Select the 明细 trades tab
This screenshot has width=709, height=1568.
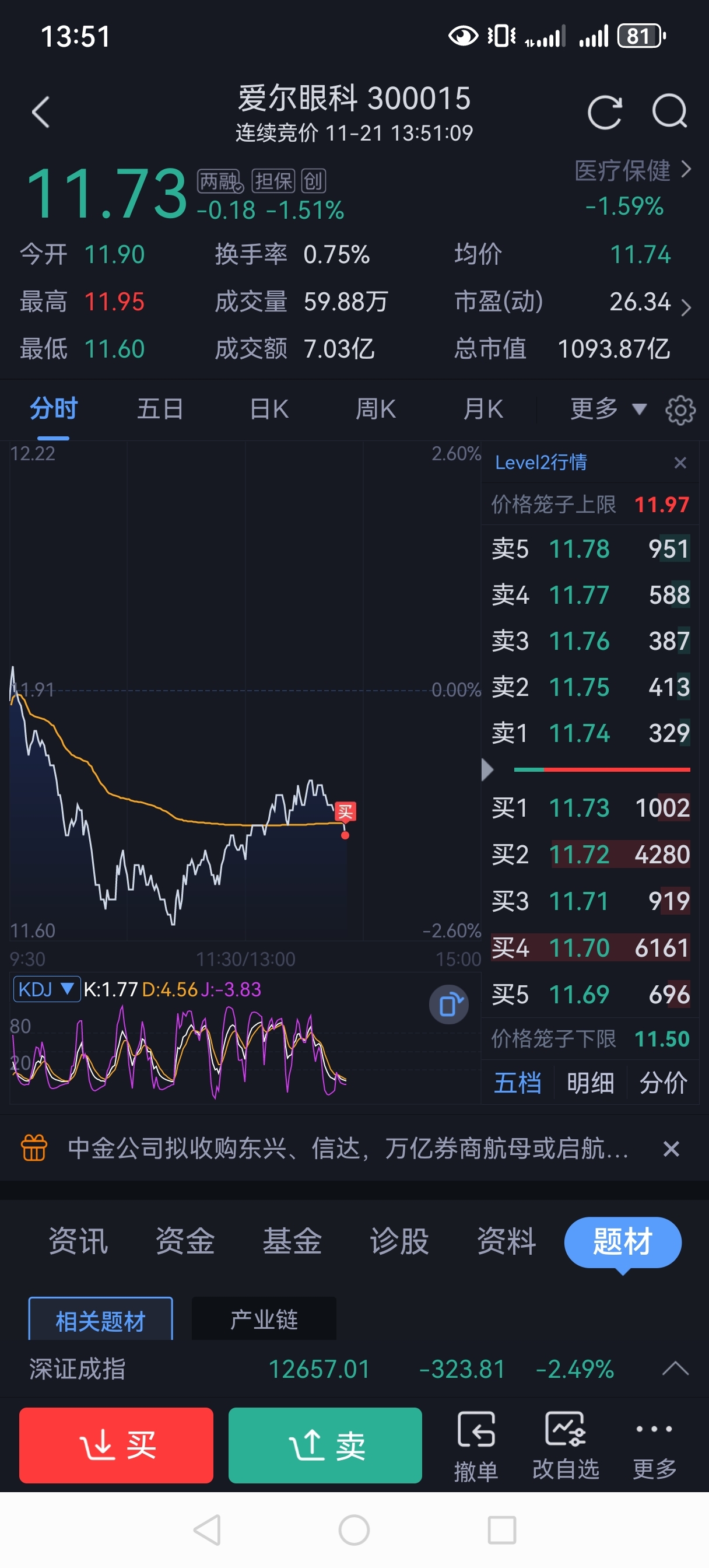[x=590, y=1083]
